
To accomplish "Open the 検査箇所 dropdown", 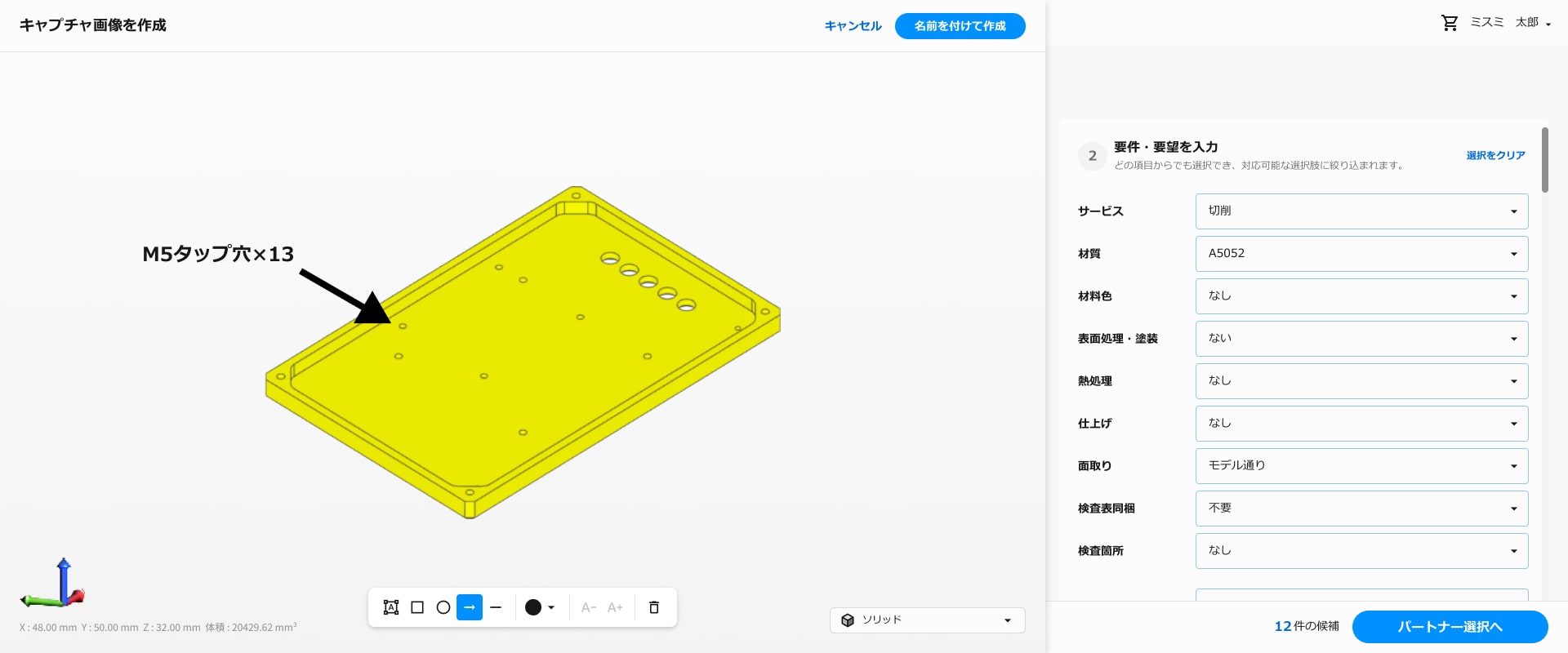I will (1361, 551).
